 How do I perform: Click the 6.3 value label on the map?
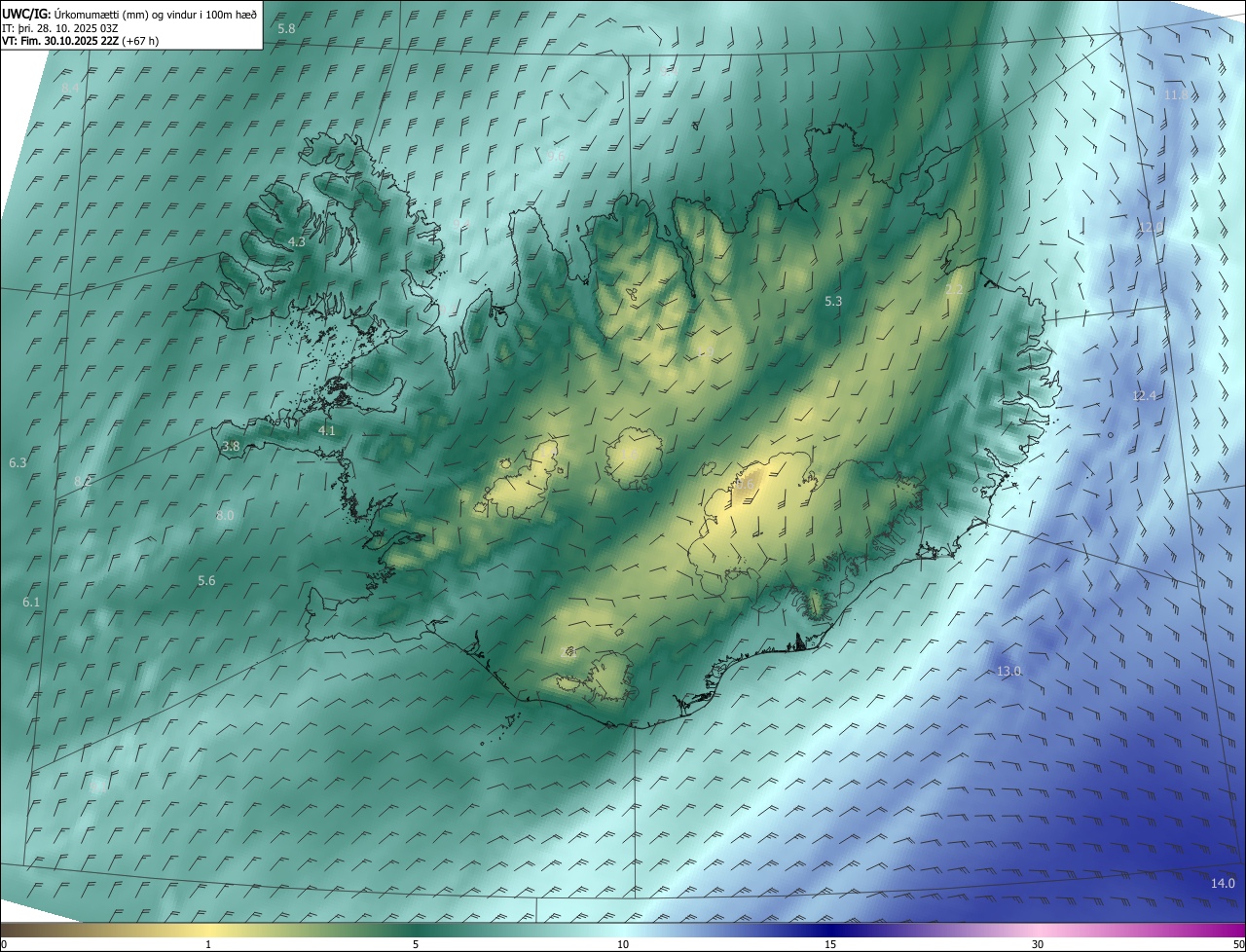coord(18,463)
